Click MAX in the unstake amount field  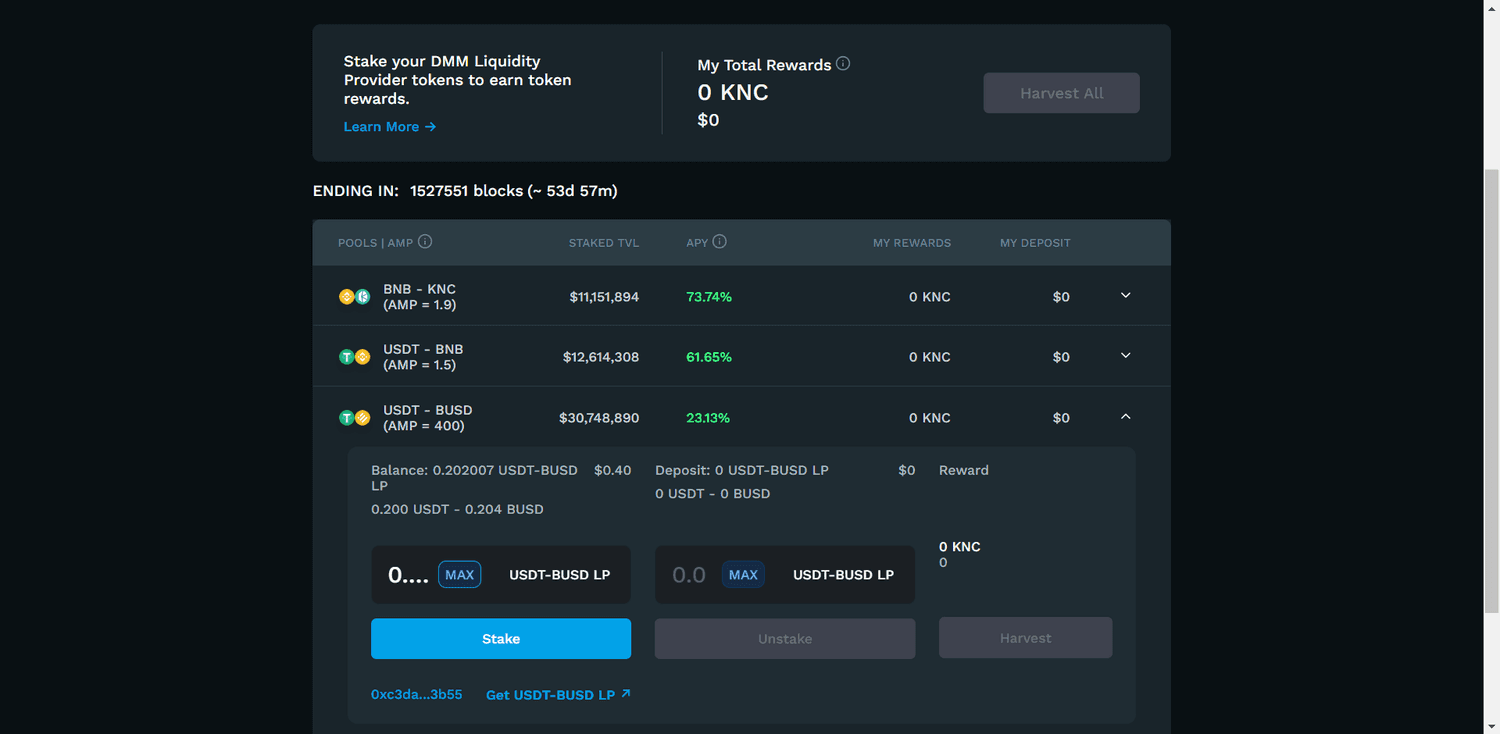click(x=743, y=575)
